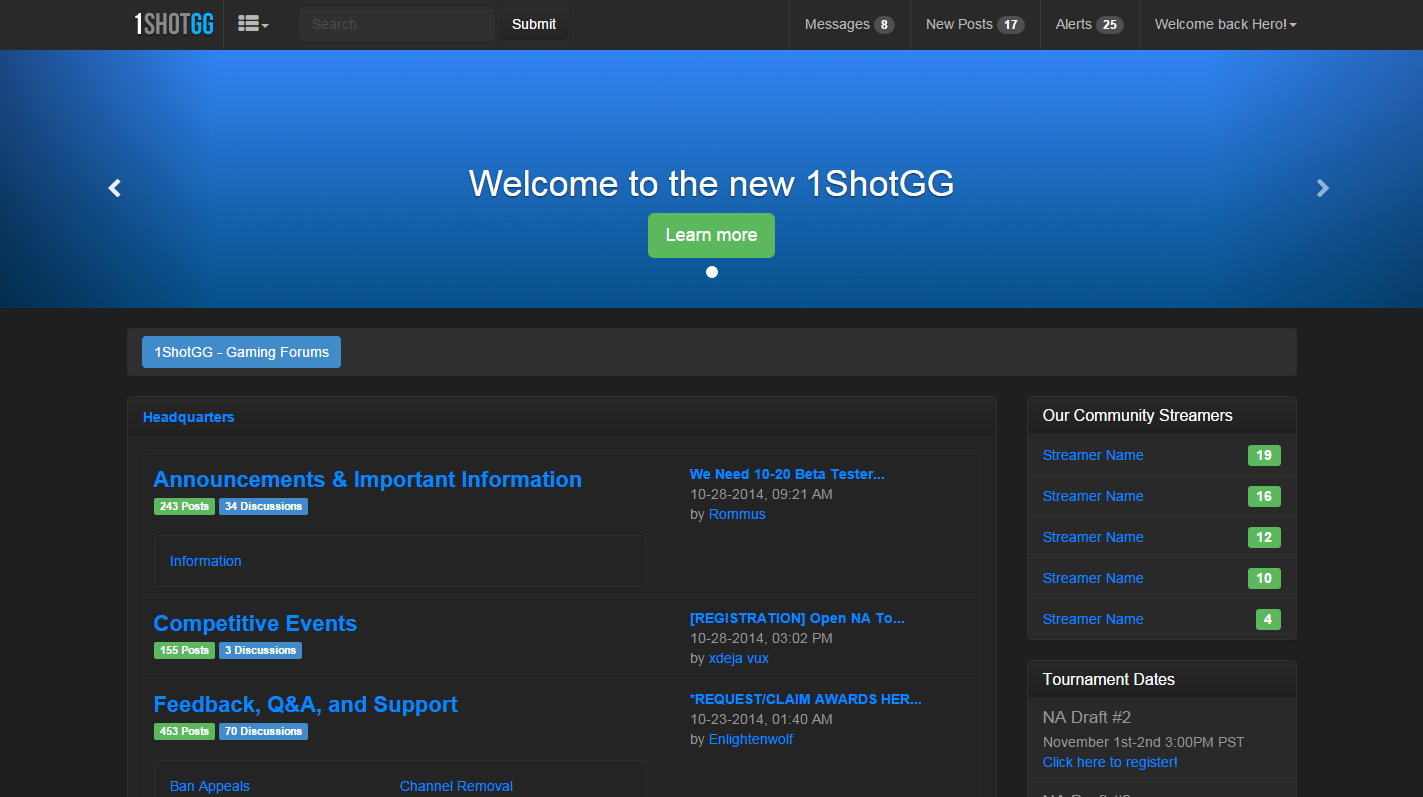Select the carousel slide indicator dot

tap(712, 272)
